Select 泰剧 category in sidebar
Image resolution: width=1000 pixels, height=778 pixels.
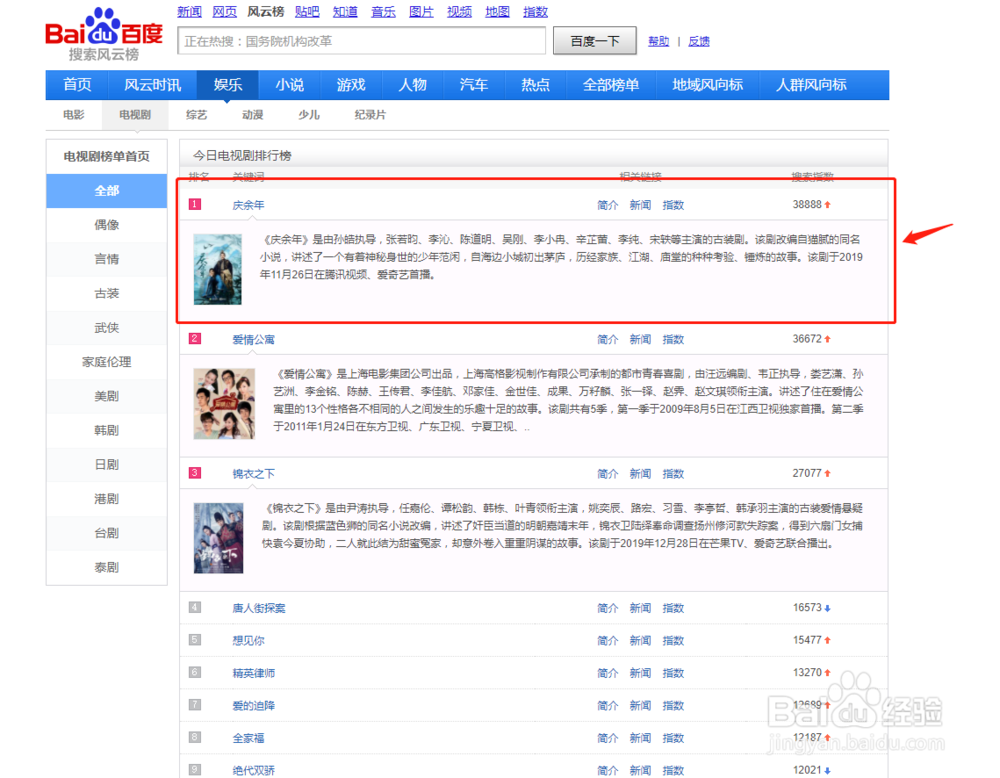point(107,568)
